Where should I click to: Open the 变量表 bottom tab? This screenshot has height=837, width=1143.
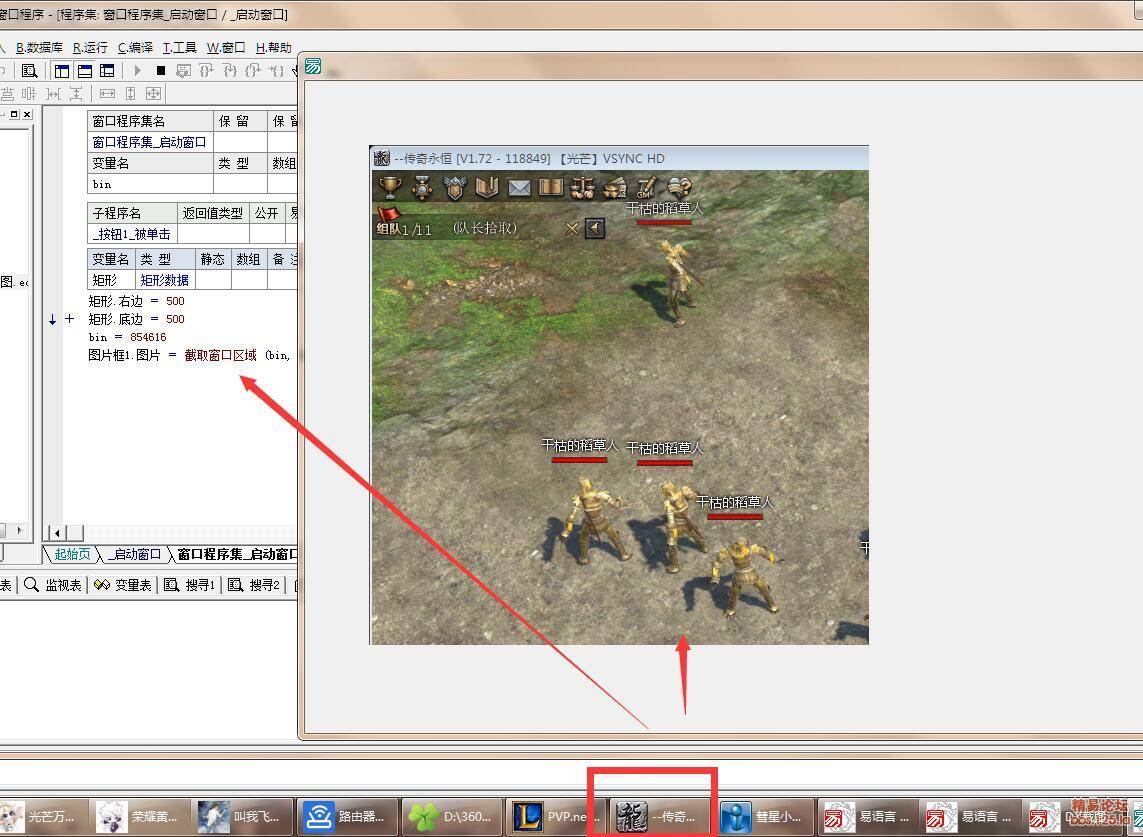coord(123,585)
